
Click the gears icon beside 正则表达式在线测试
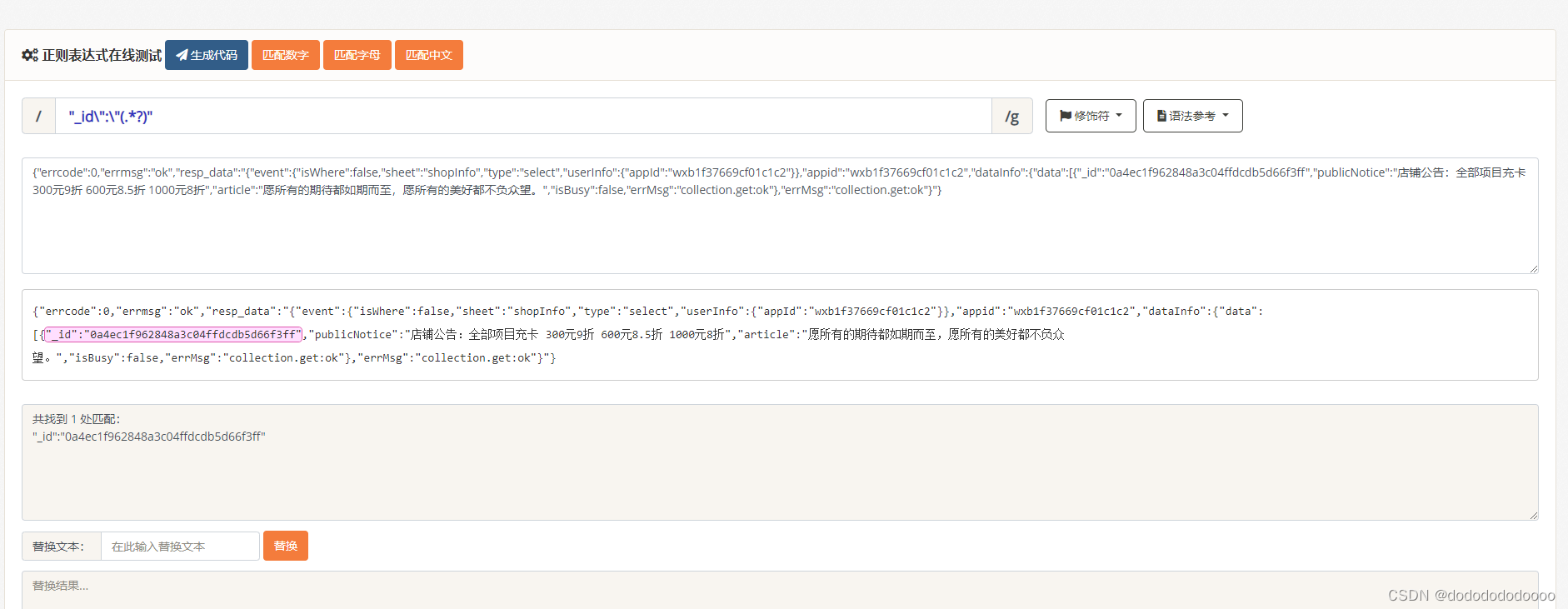coord(30,55)
